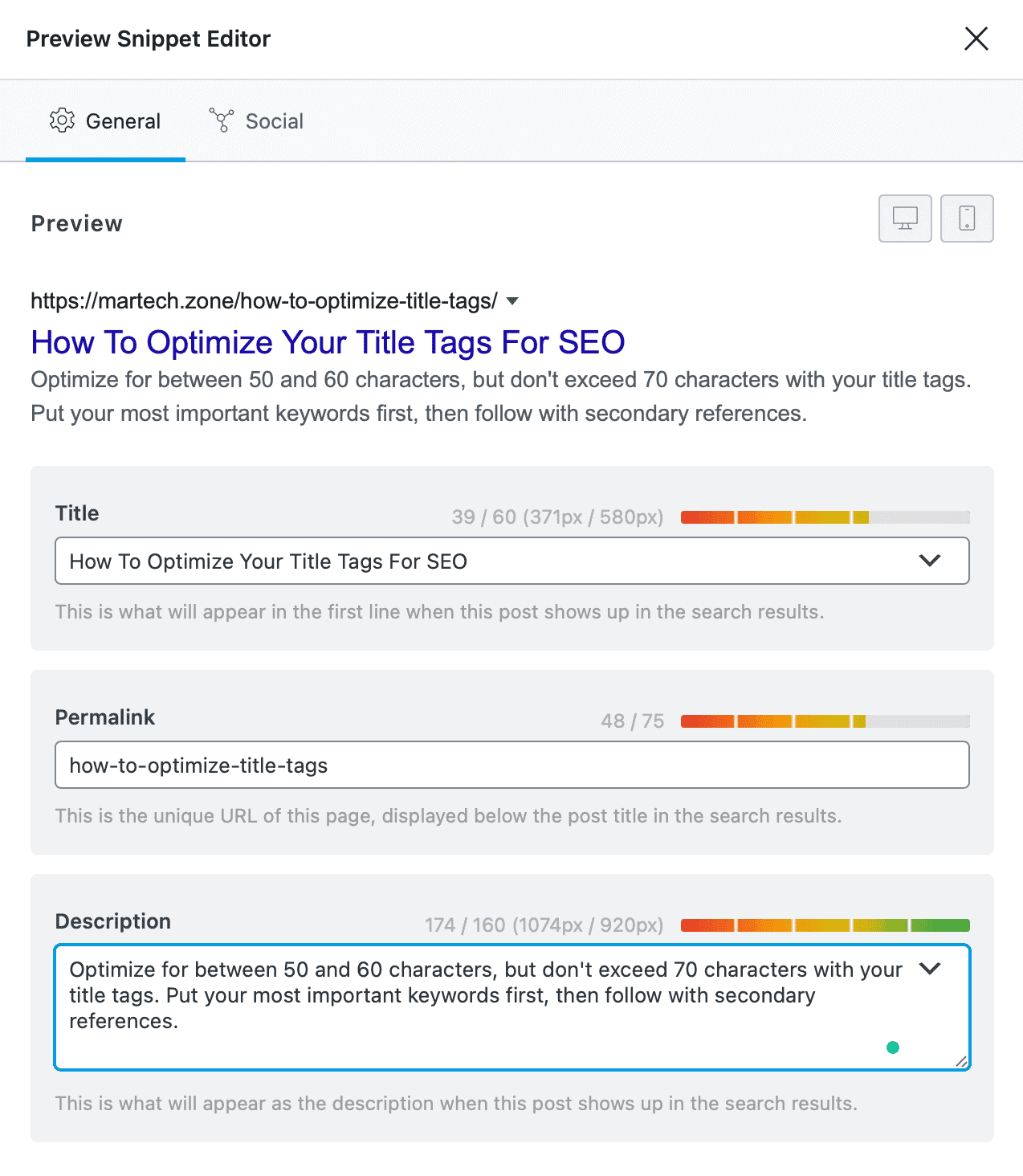Switch to desktop preview icon
Viewport: 1023px width, 1176px height.
pyautogui.click(x=905, y=218)
